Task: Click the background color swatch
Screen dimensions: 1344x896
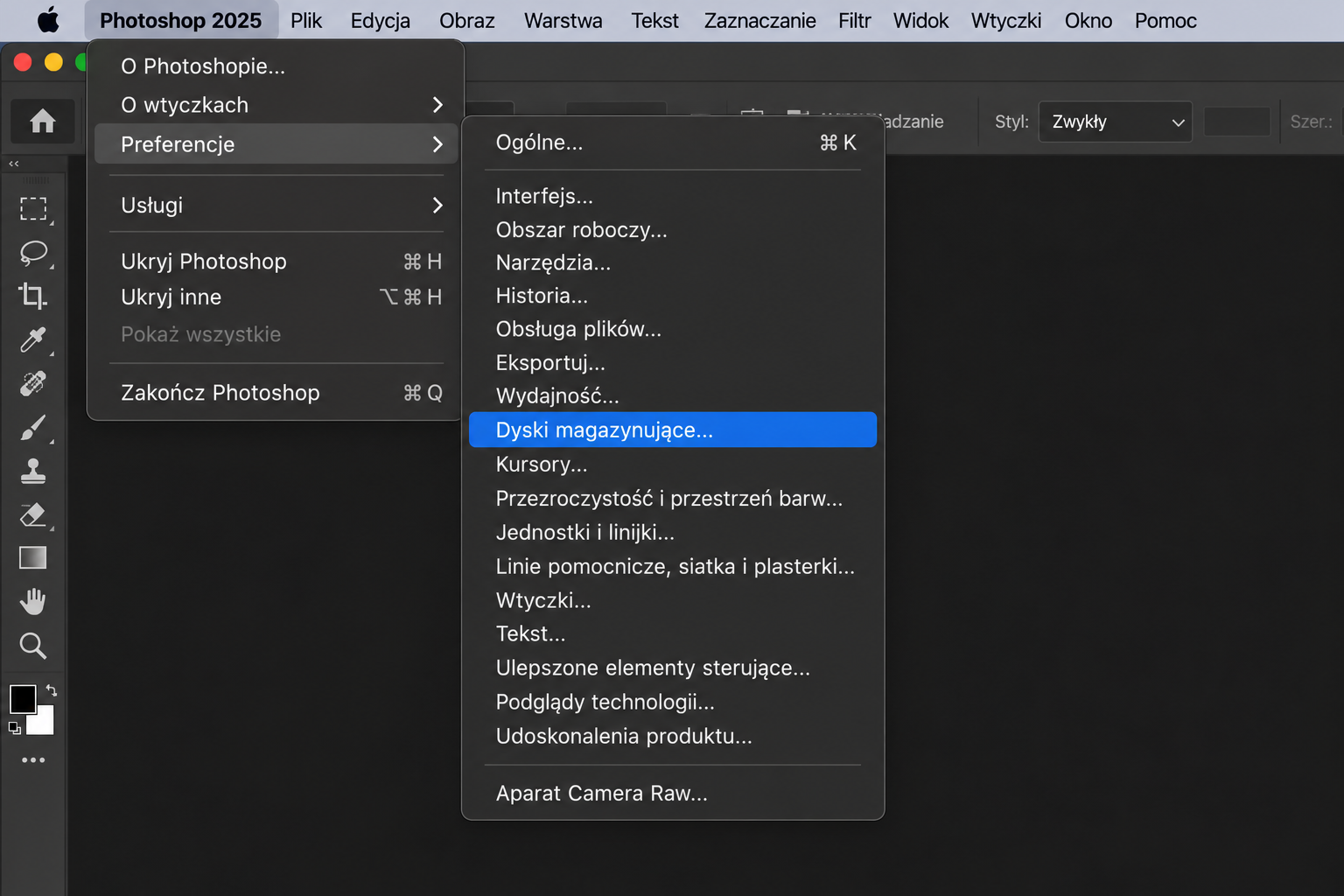Action: coord(44,724)
